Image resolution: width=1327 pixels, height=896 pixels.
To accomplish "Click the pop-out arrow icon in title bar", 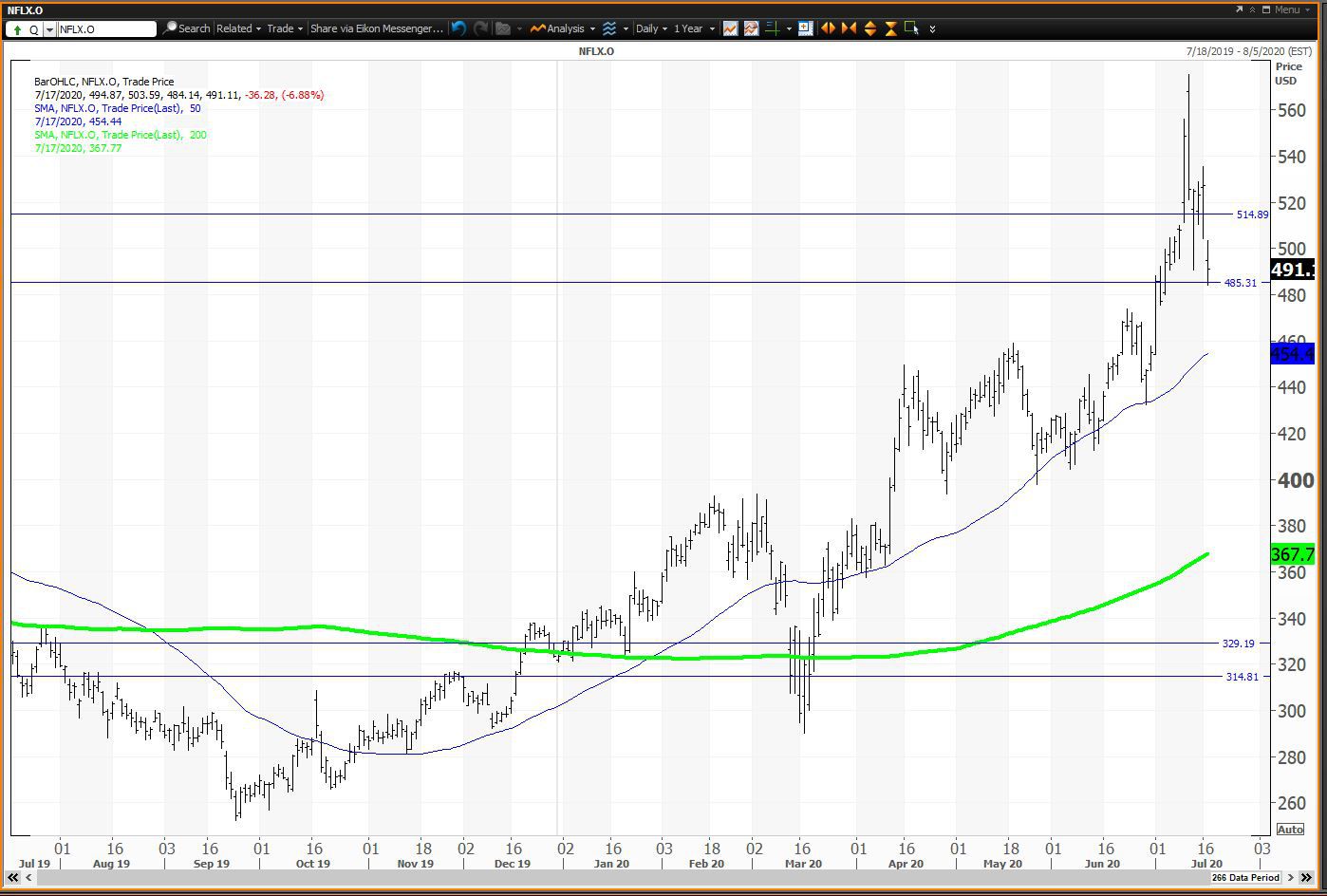I will coord(1239,9).
